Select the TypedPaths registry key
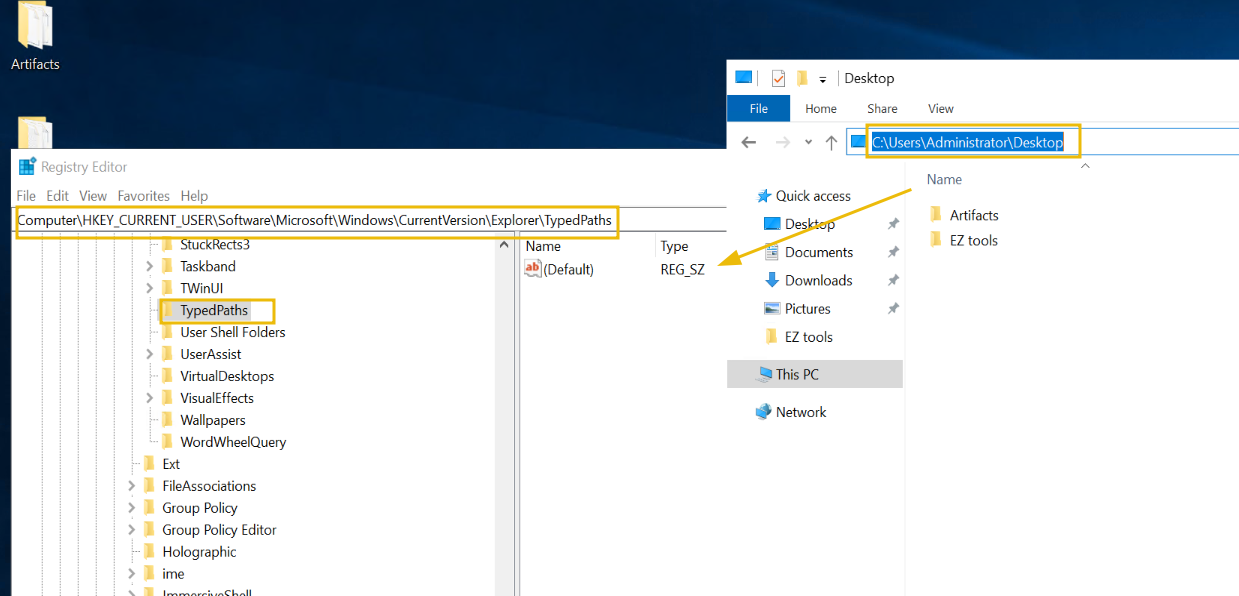The height and width of the screenshot is (596, 1239). click(x=213, y=310)
